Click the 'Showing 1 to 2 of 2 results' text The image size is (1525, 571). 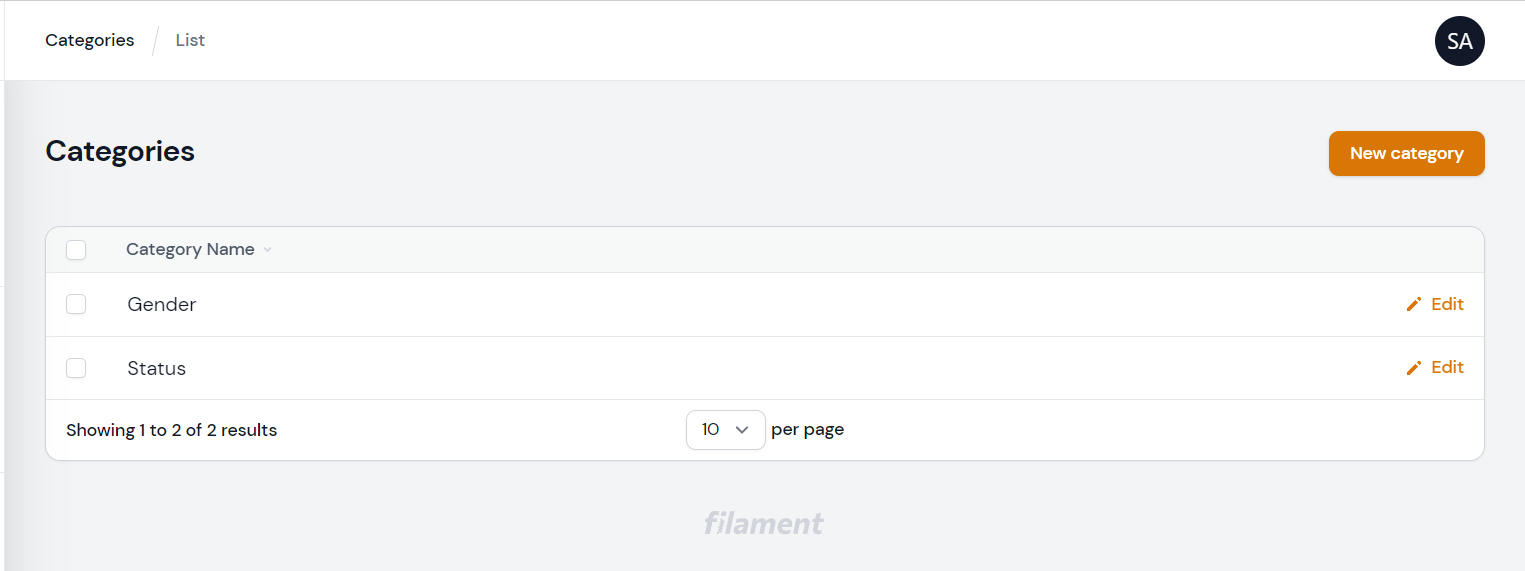click(x=171, y=431)
